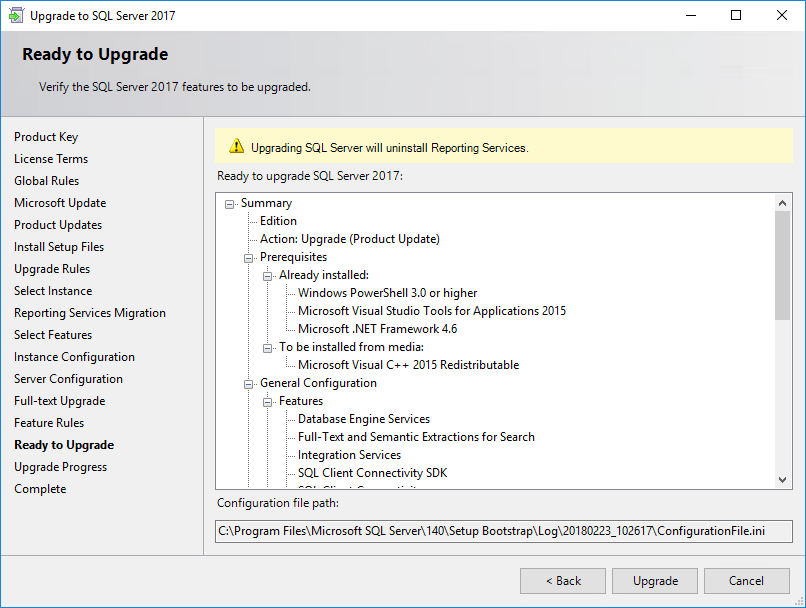Select Microsoft Visual C++ 2015 Redistributable item

tap(409, 365)
